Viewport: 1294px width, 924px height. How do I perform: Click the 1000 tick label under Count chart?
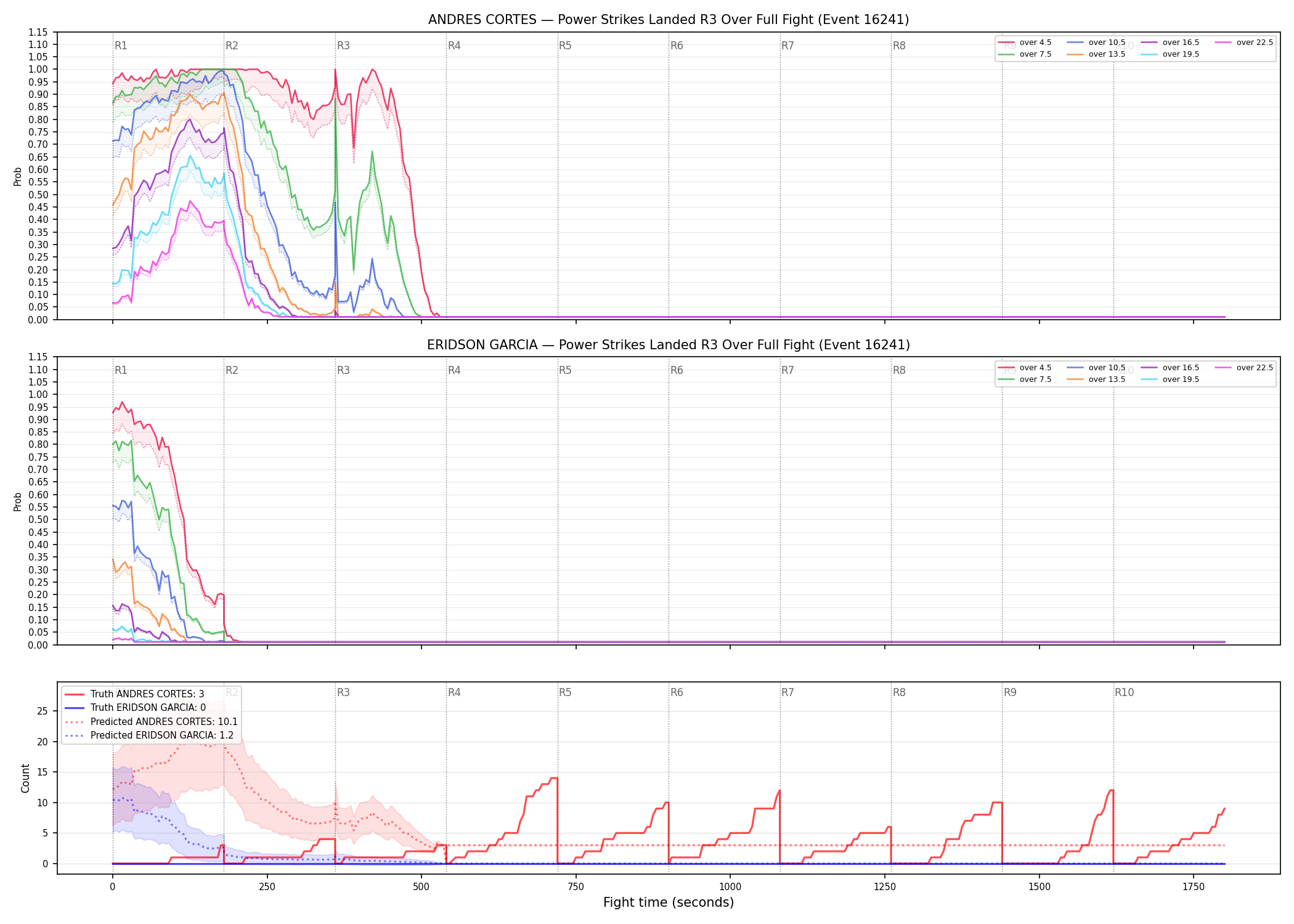[730, 886]
